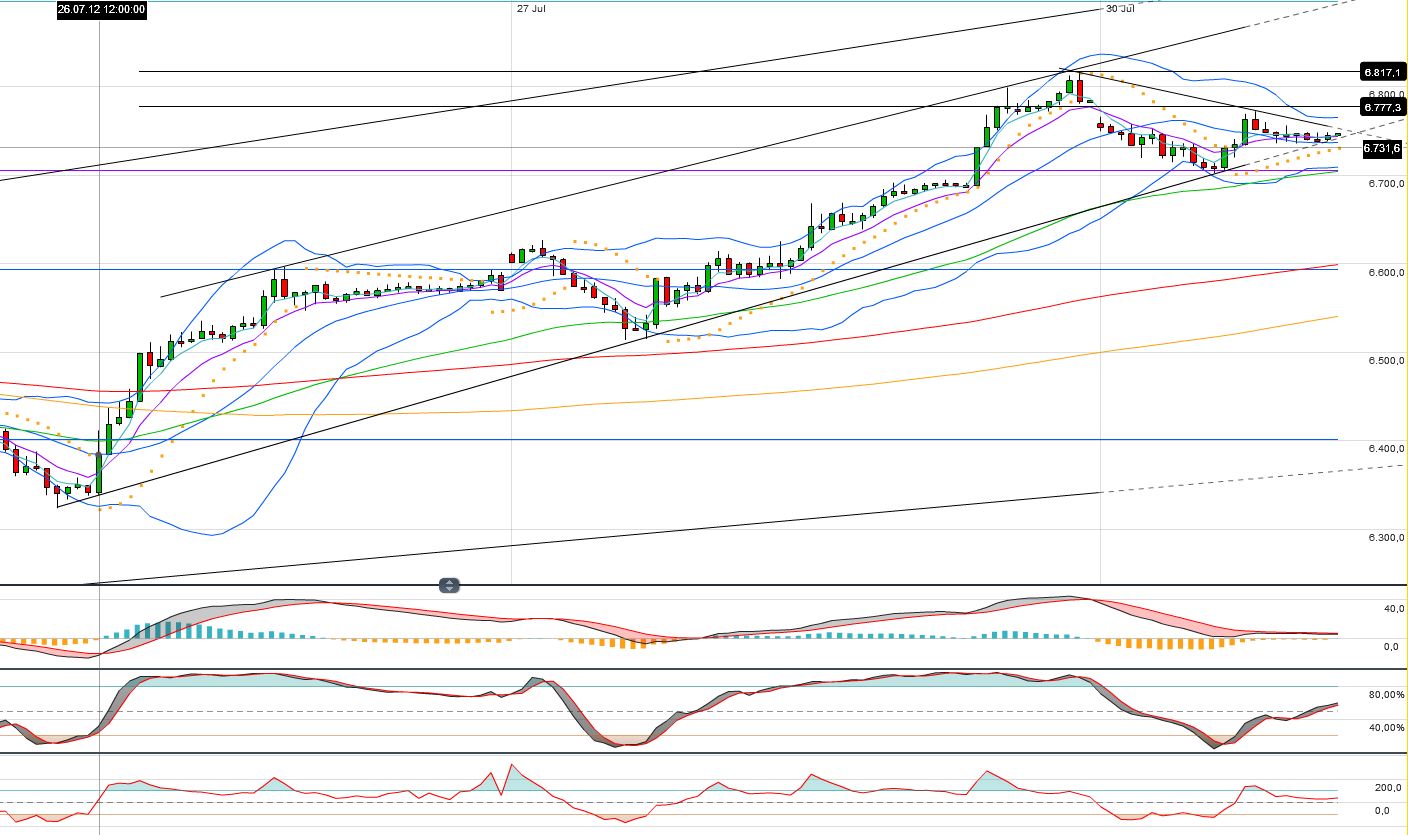The height and width of the screenshot is (835, 1408).
Task: Click the 40,0 value on the MACD scale
Action: pos(1393,608)
